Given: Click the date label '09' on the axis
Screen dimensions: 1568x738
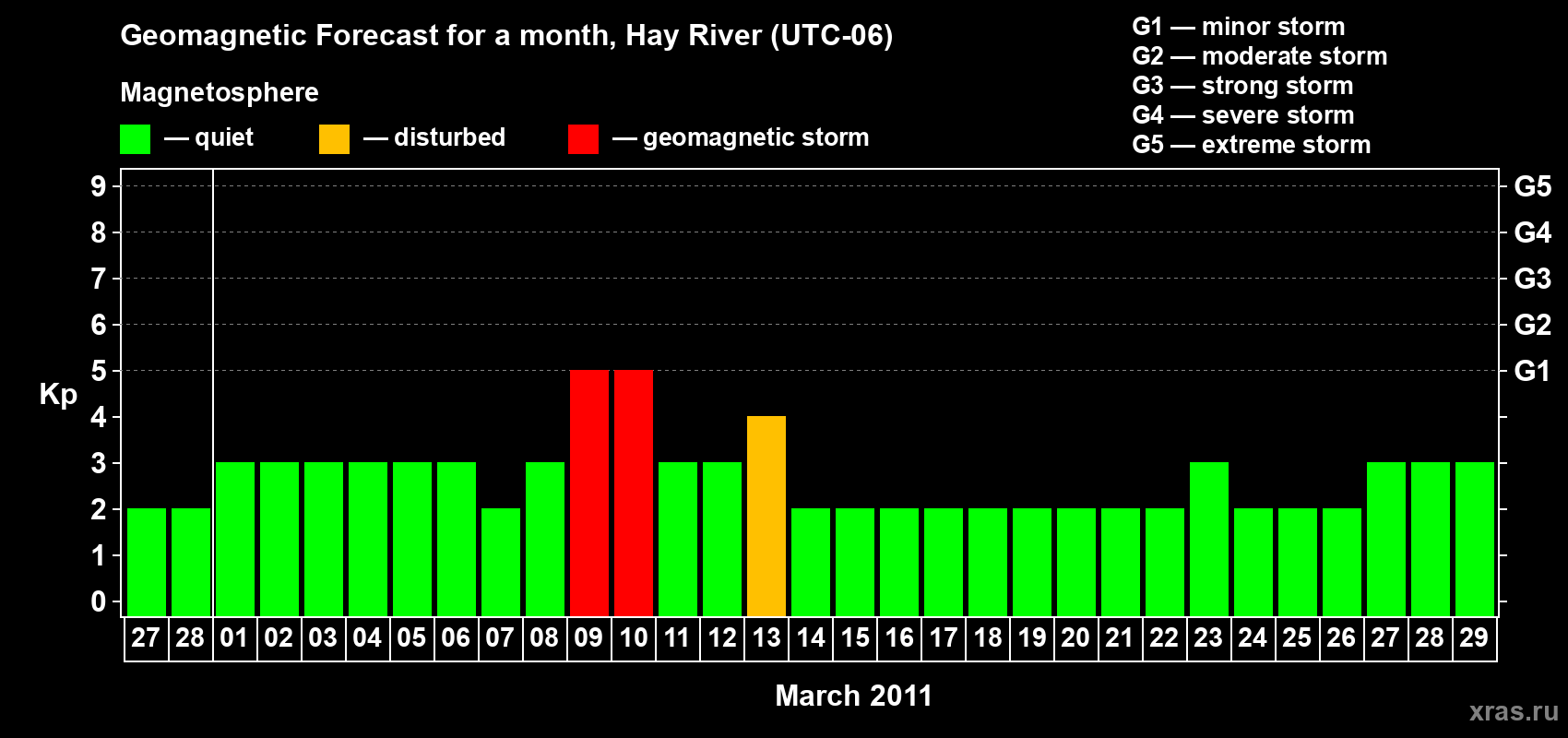Looking at the screenshot, I should 588,637.
